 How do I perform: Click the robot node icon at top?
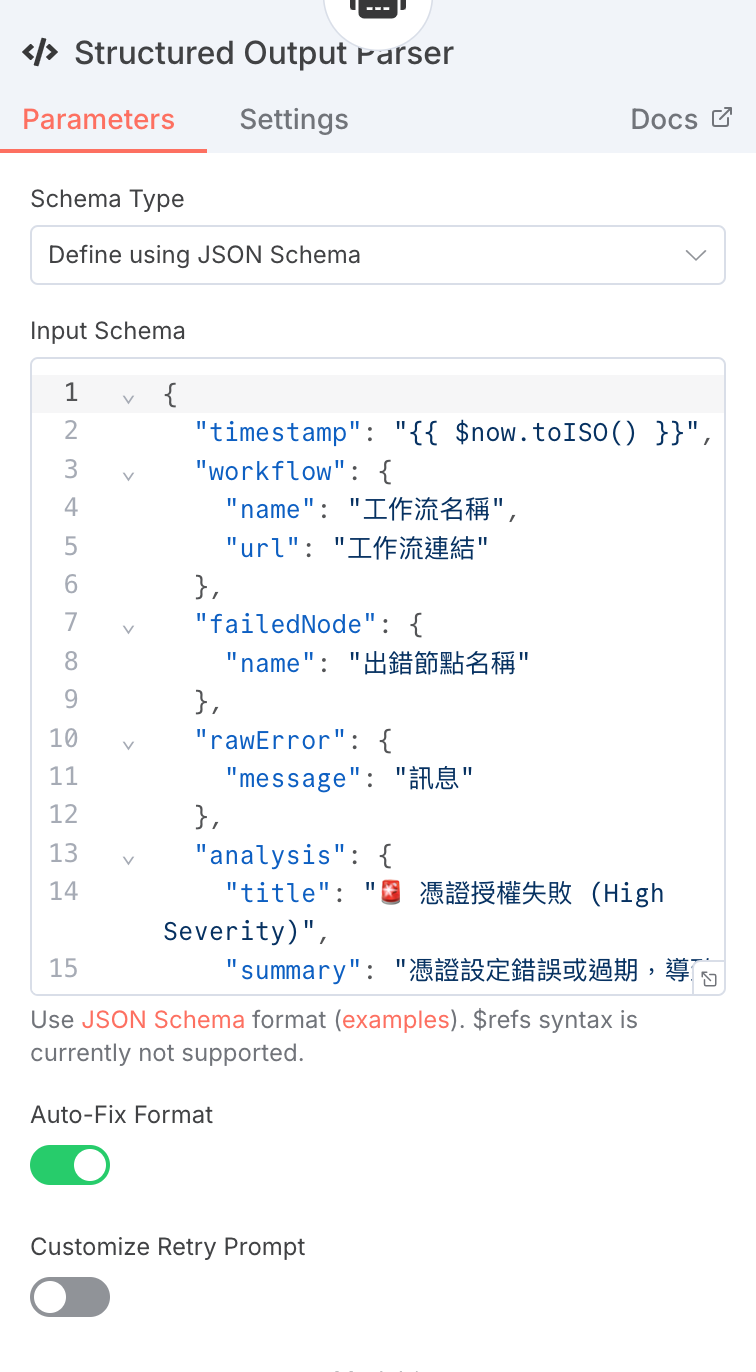(x=378, y=8)
